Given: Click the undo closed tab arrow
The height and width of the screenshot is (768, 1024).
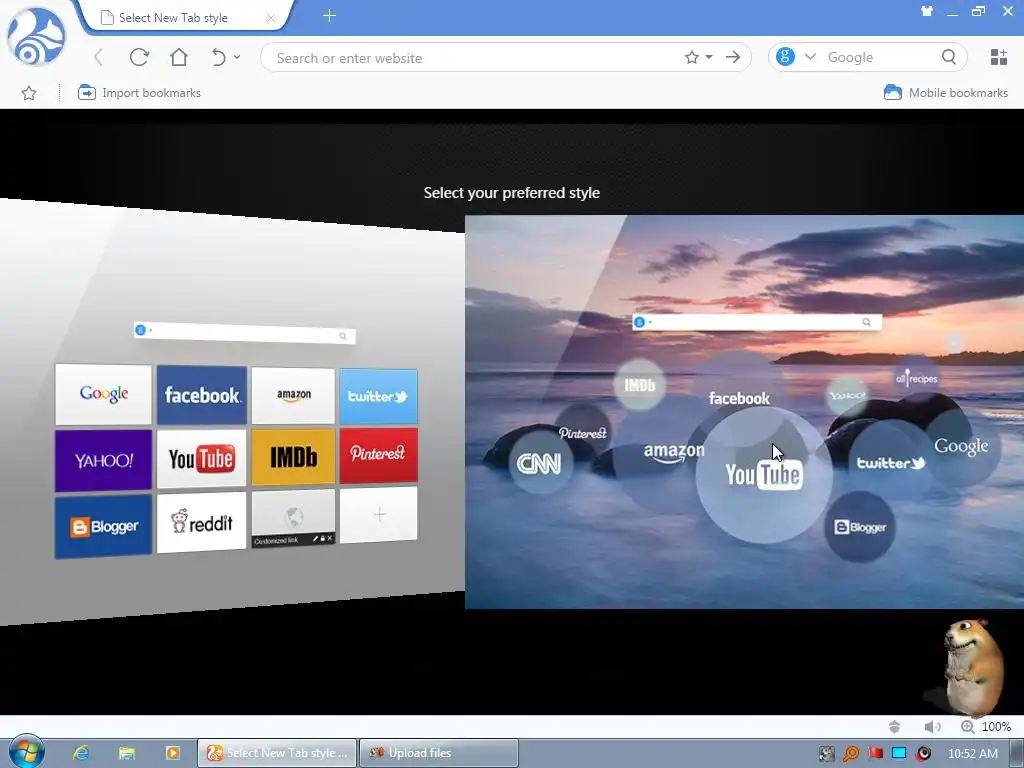Looking at the screenshot, I should 218,57.
